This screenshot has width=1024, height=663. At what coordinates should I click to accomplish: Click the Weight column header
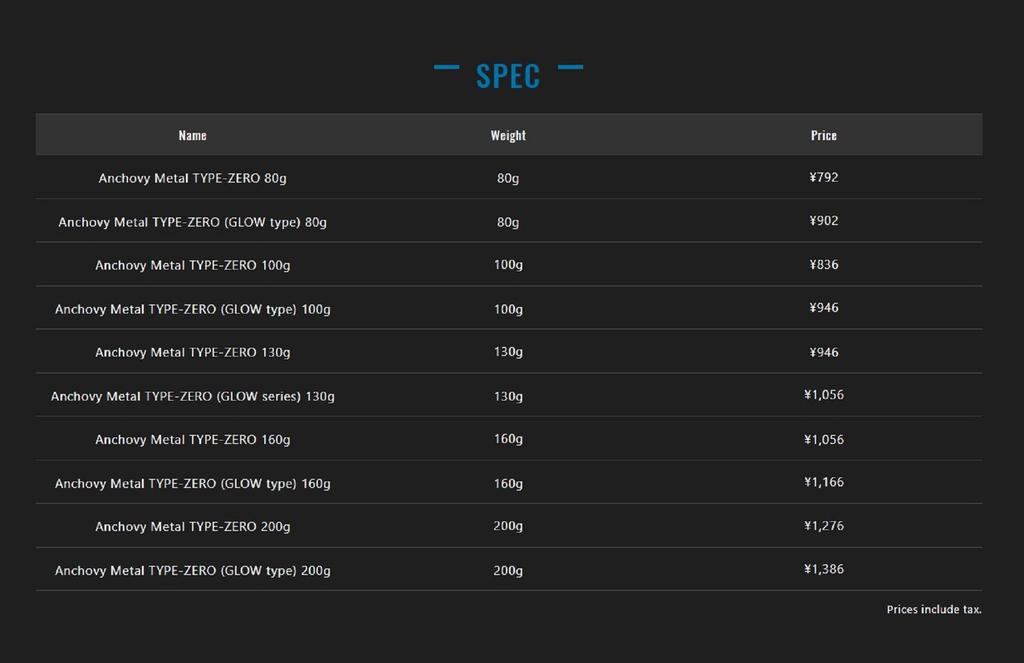(x=508, y=135)
